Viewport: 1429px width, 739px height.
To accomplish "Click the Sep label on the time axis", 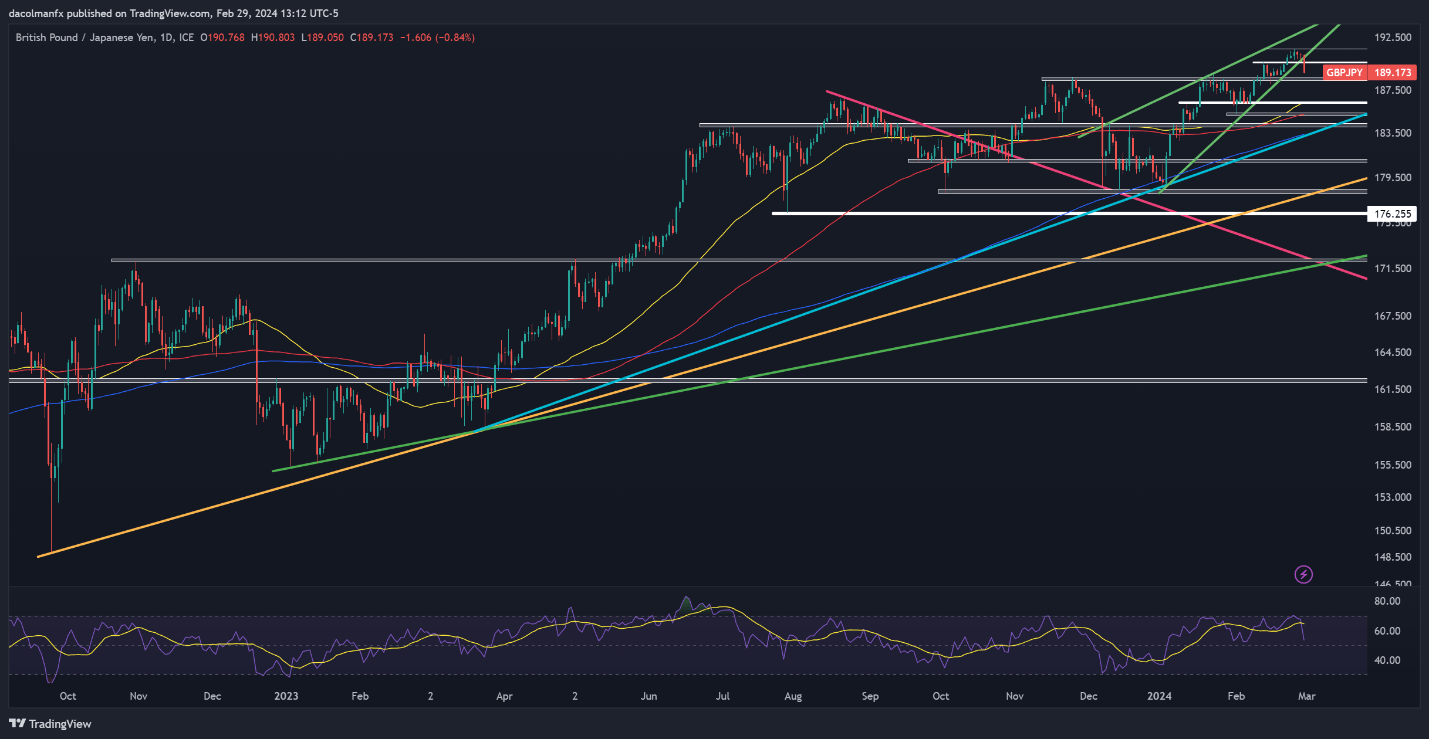I will (x=869, y=695).
